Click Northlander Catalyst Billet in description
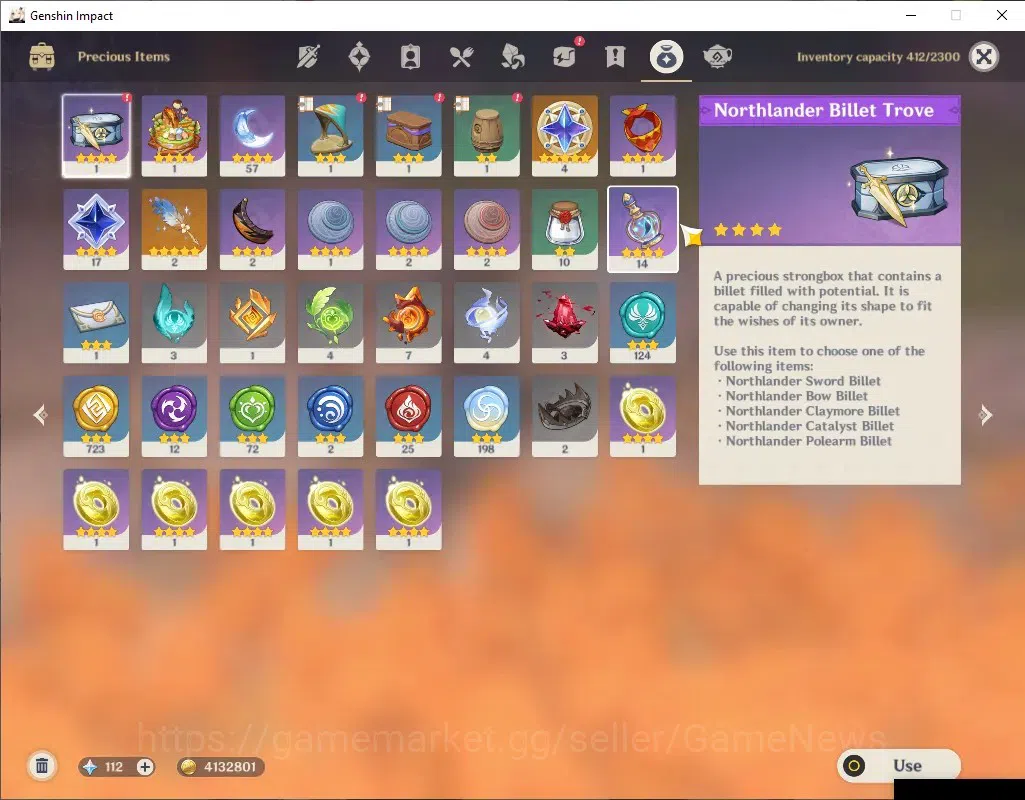The image size is (1025, 800). coord(809,426)
